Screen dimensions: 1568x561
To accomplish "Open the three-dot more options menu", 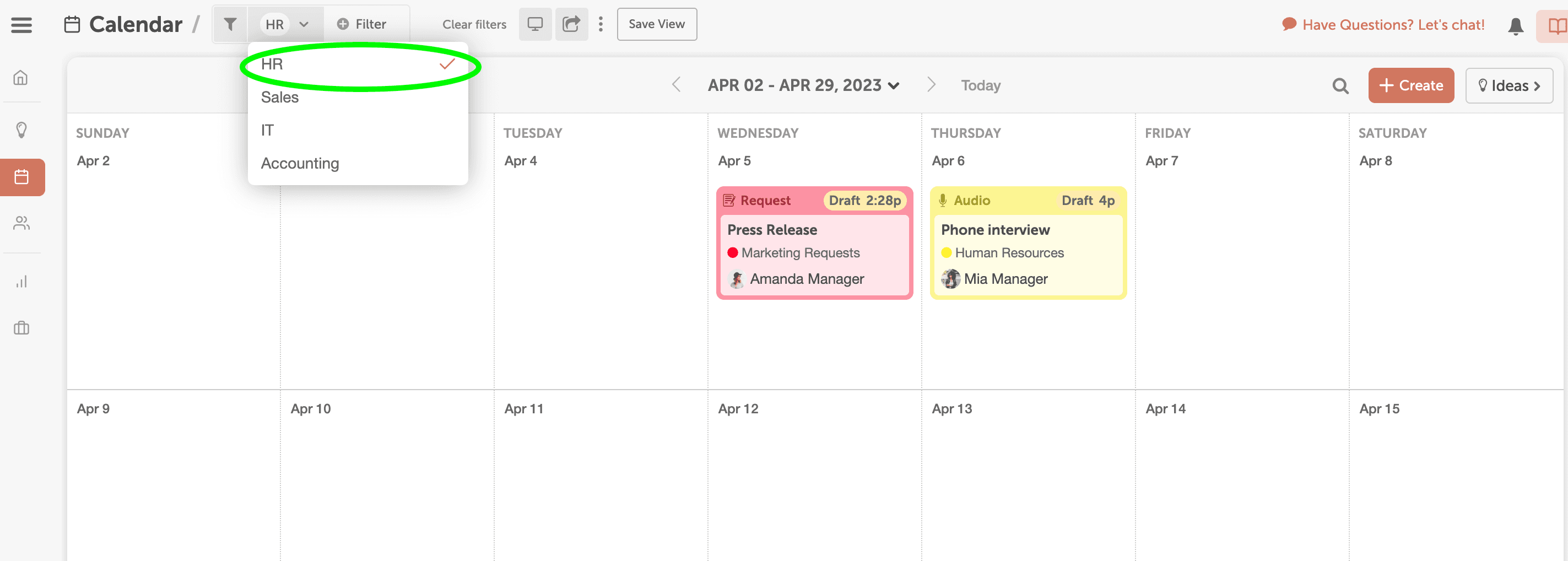I will [x=601, y=24].
